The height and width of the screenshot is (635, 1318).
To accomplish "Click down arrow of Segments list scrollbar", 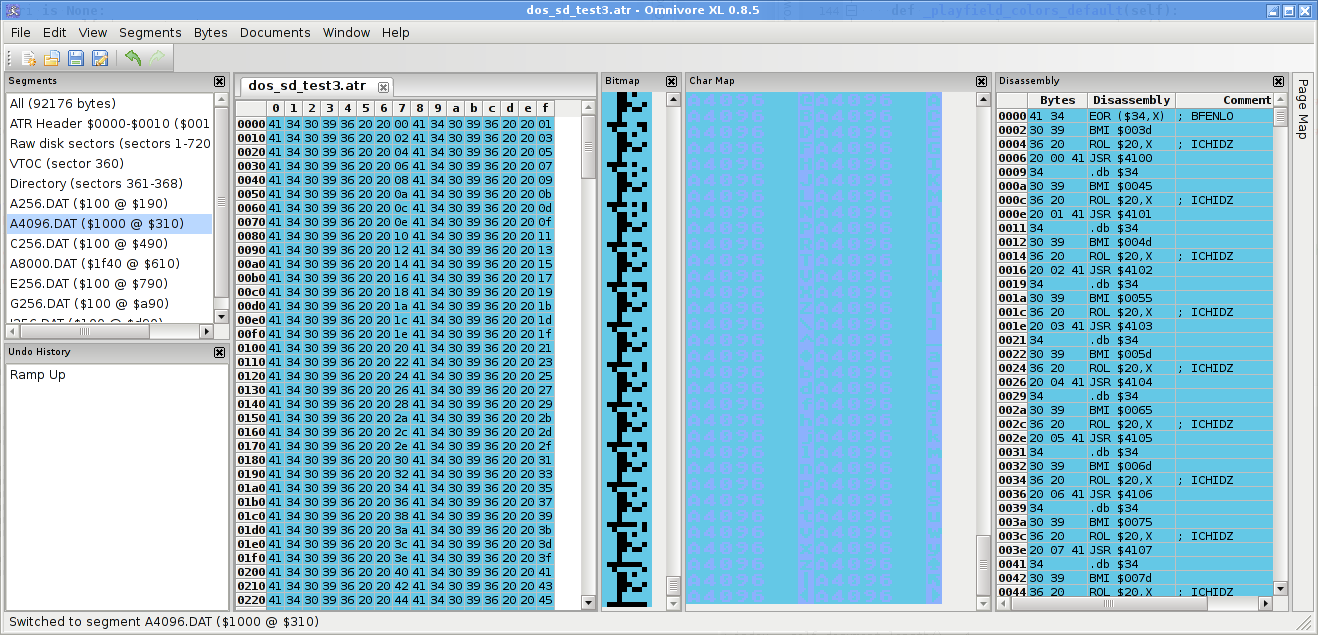I will click(x=221, y=317).
